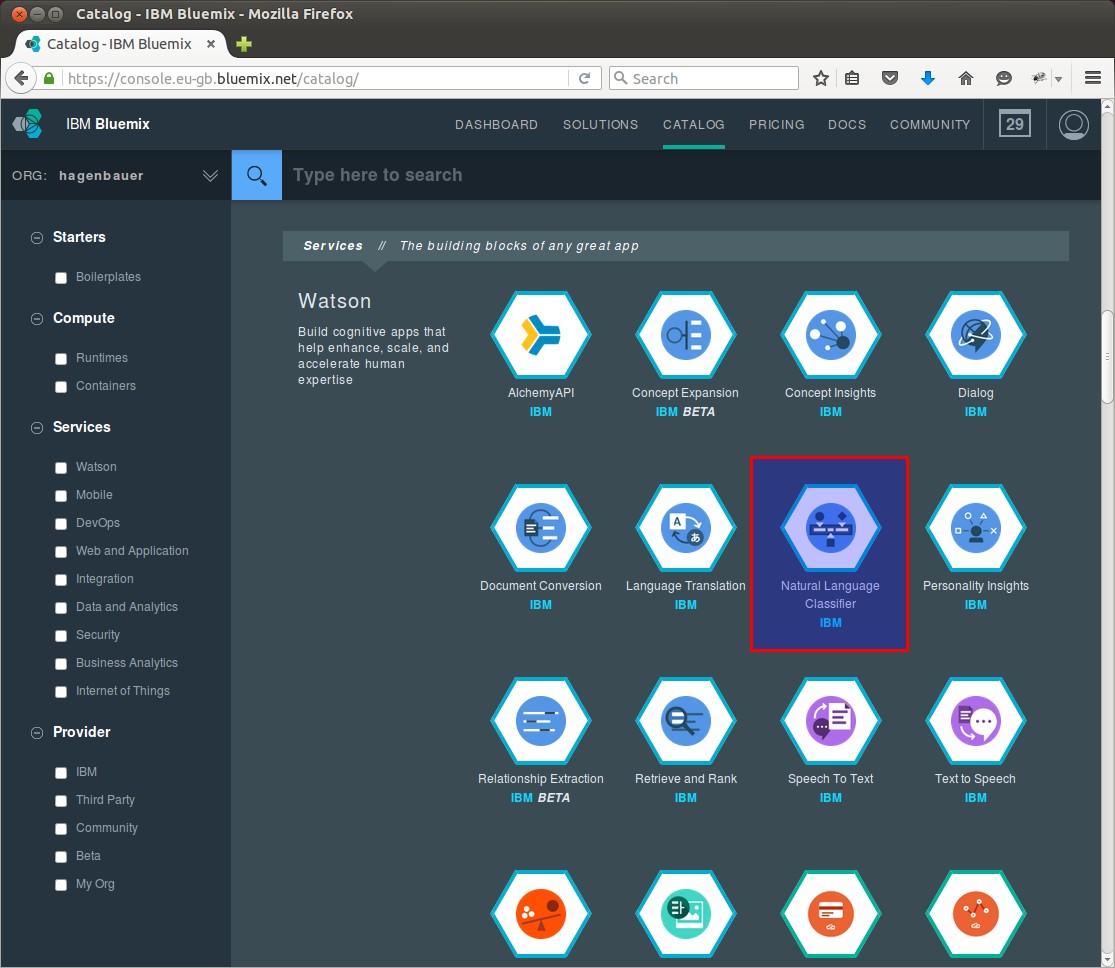
Task: Click the IBM Bluemix logo icon
Action: click(28, 124)
